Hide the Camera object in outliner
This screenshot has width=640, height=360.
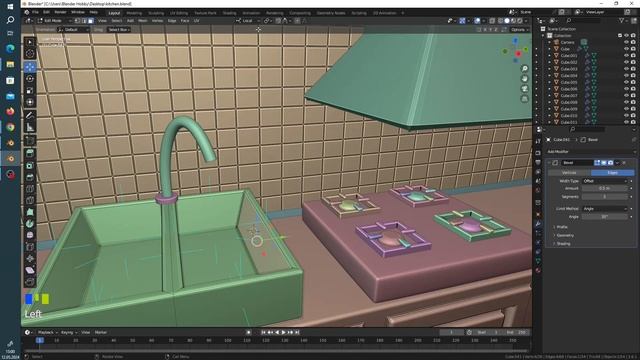click(x=626, y=42)
